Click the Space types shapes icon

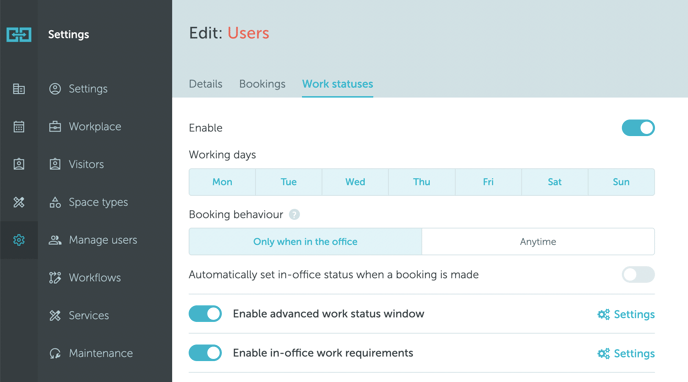[55, 202]
